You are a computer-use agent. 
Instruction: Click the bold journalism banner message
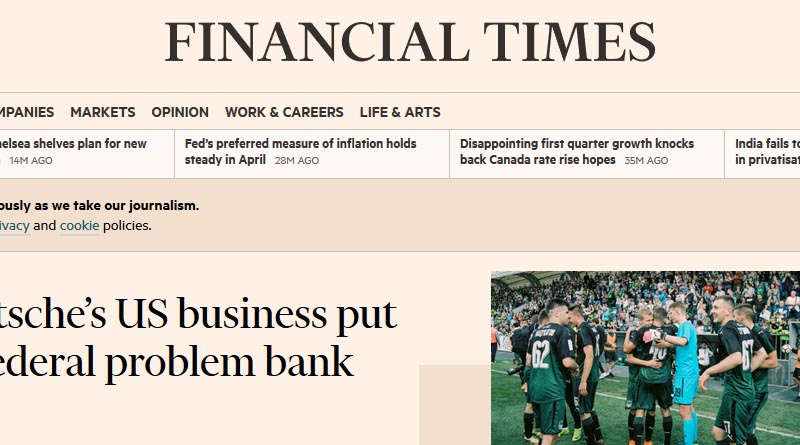click(99, 206)
